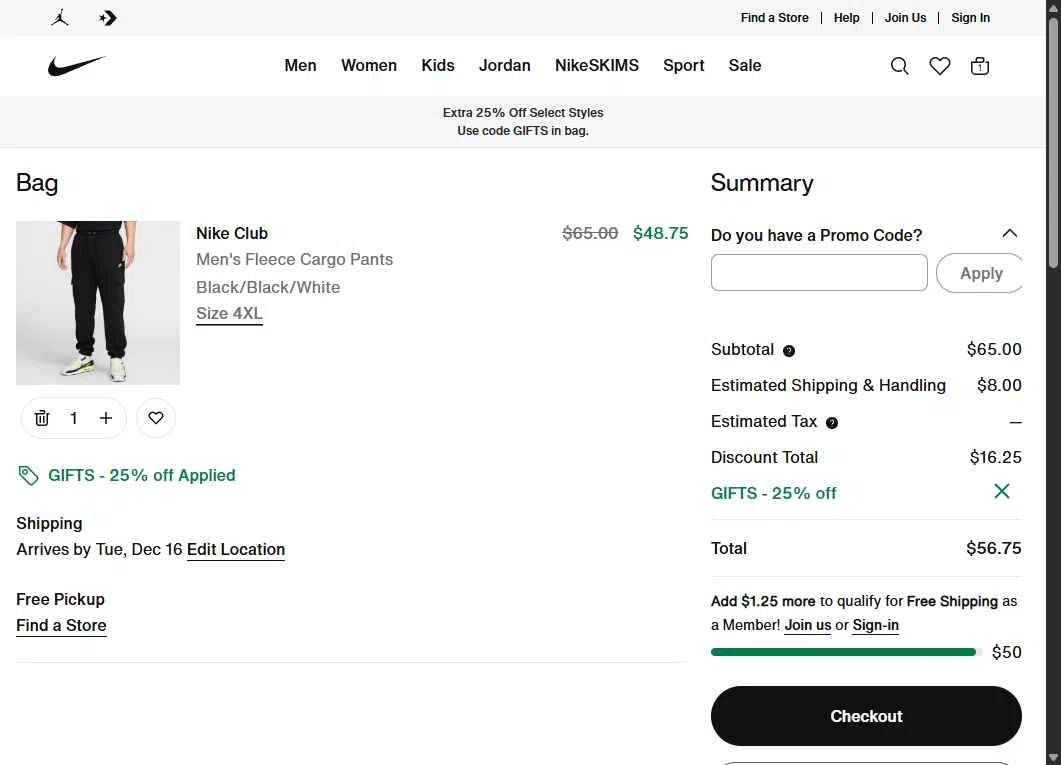Remove item with the trash icon
Screen dimensions: 1061x765
click(x=42, y=418)
